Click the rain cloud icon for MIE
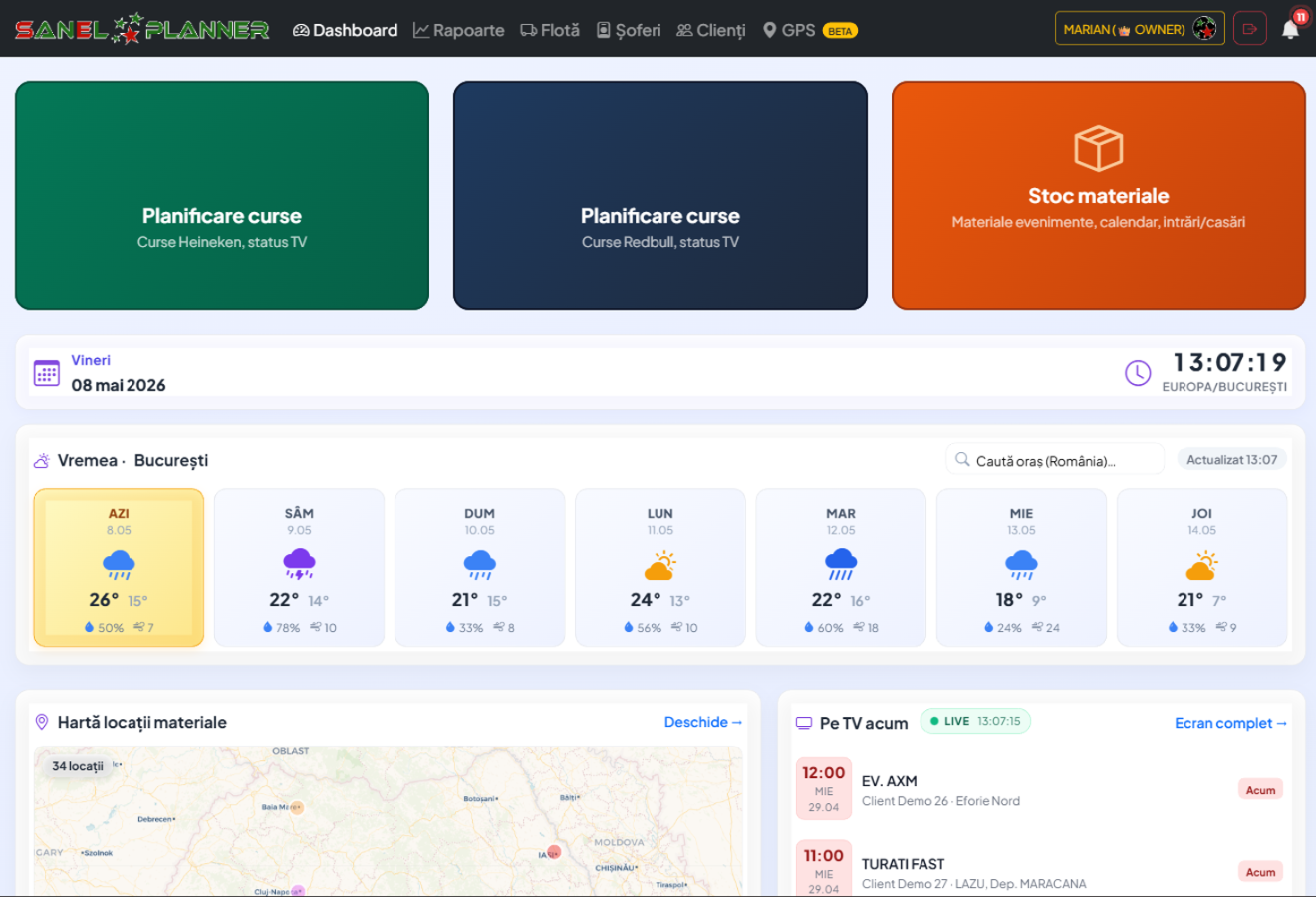This screenshot has height=897, width=1316. [1021, 565]
